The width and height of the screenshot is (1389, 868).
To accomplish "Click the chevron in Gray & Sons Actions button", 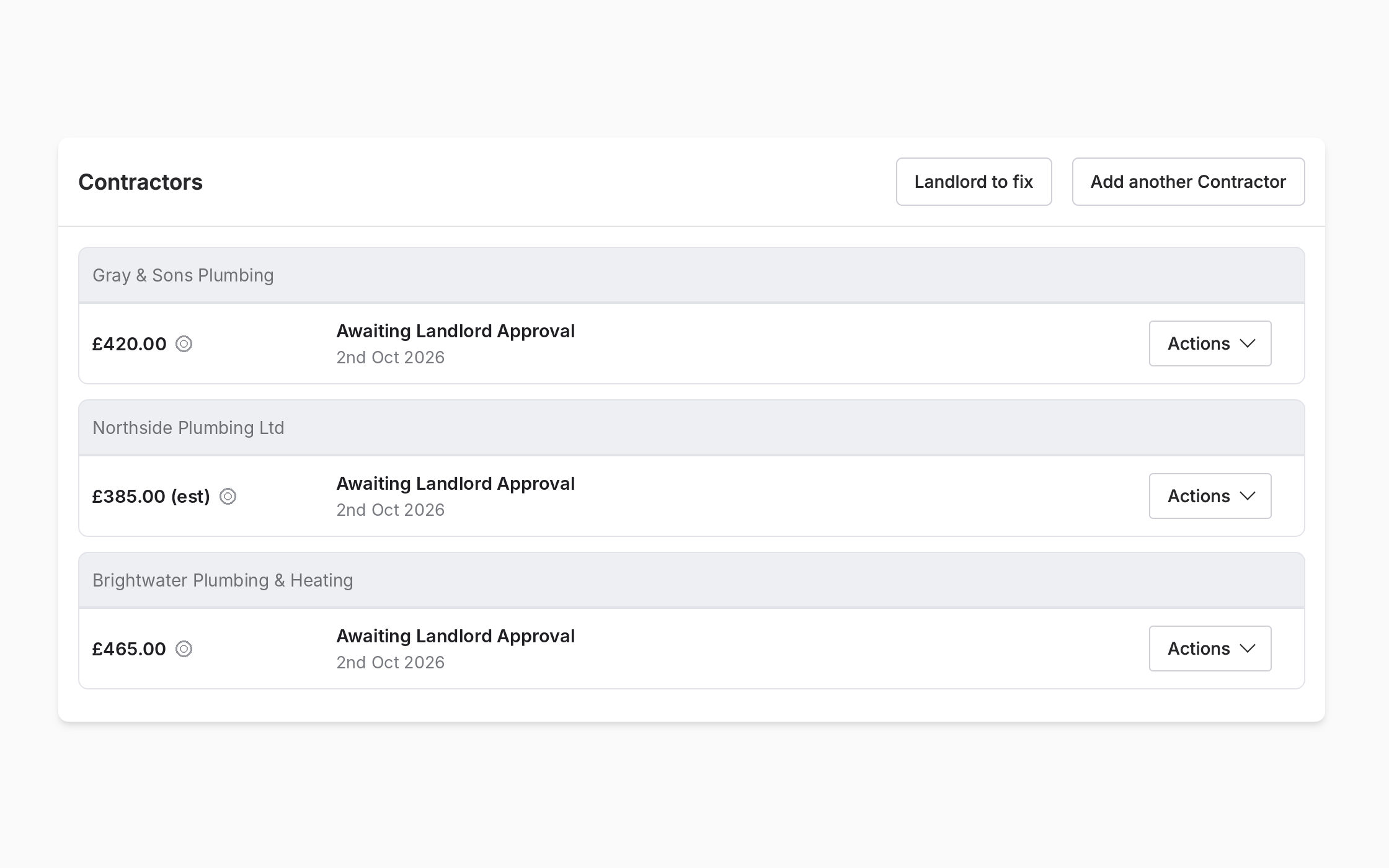I will click(1248, 343).
